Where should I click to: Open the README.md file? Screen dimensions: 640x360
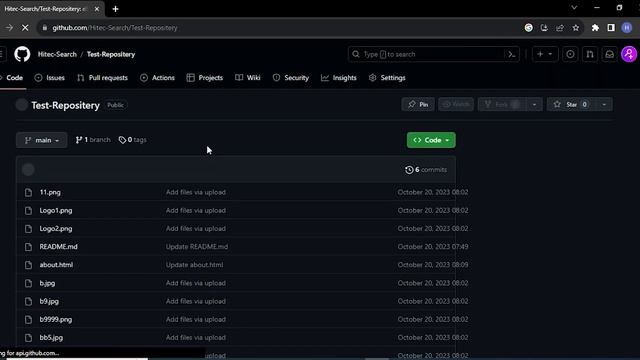coord(58,247)
